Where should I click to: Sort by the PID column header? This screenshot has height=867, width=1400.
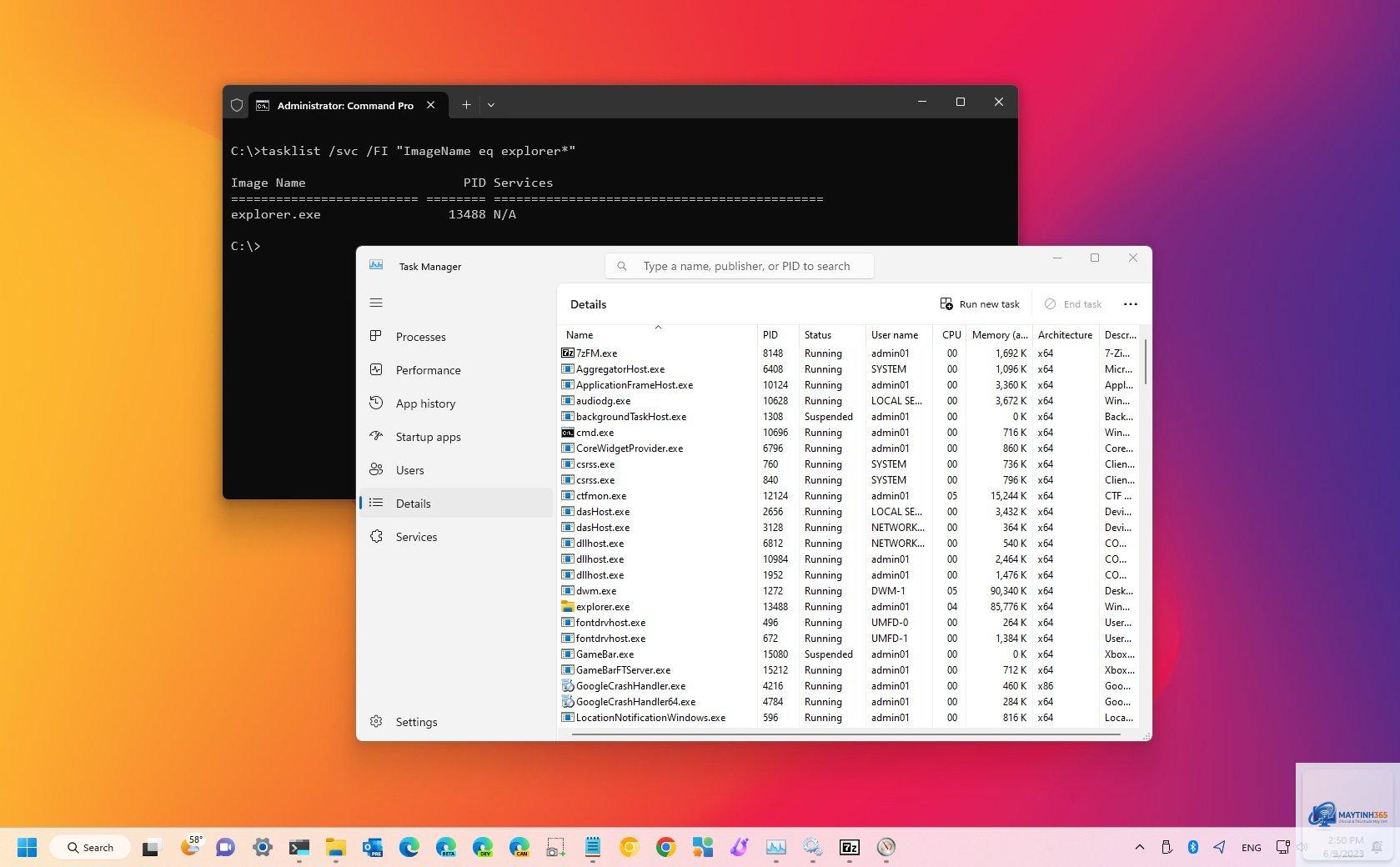[x=778, y=334]
